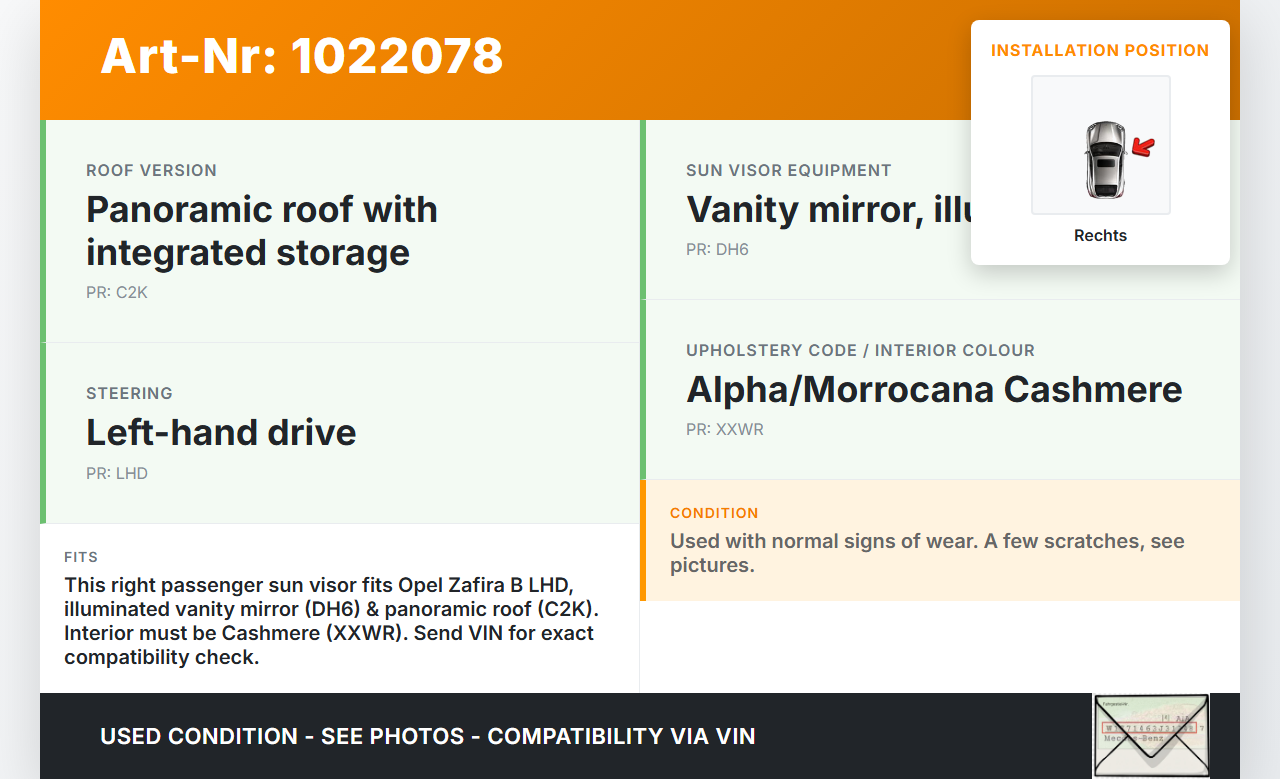Click the red arrow pointing at car

(x=1142, y=149)
